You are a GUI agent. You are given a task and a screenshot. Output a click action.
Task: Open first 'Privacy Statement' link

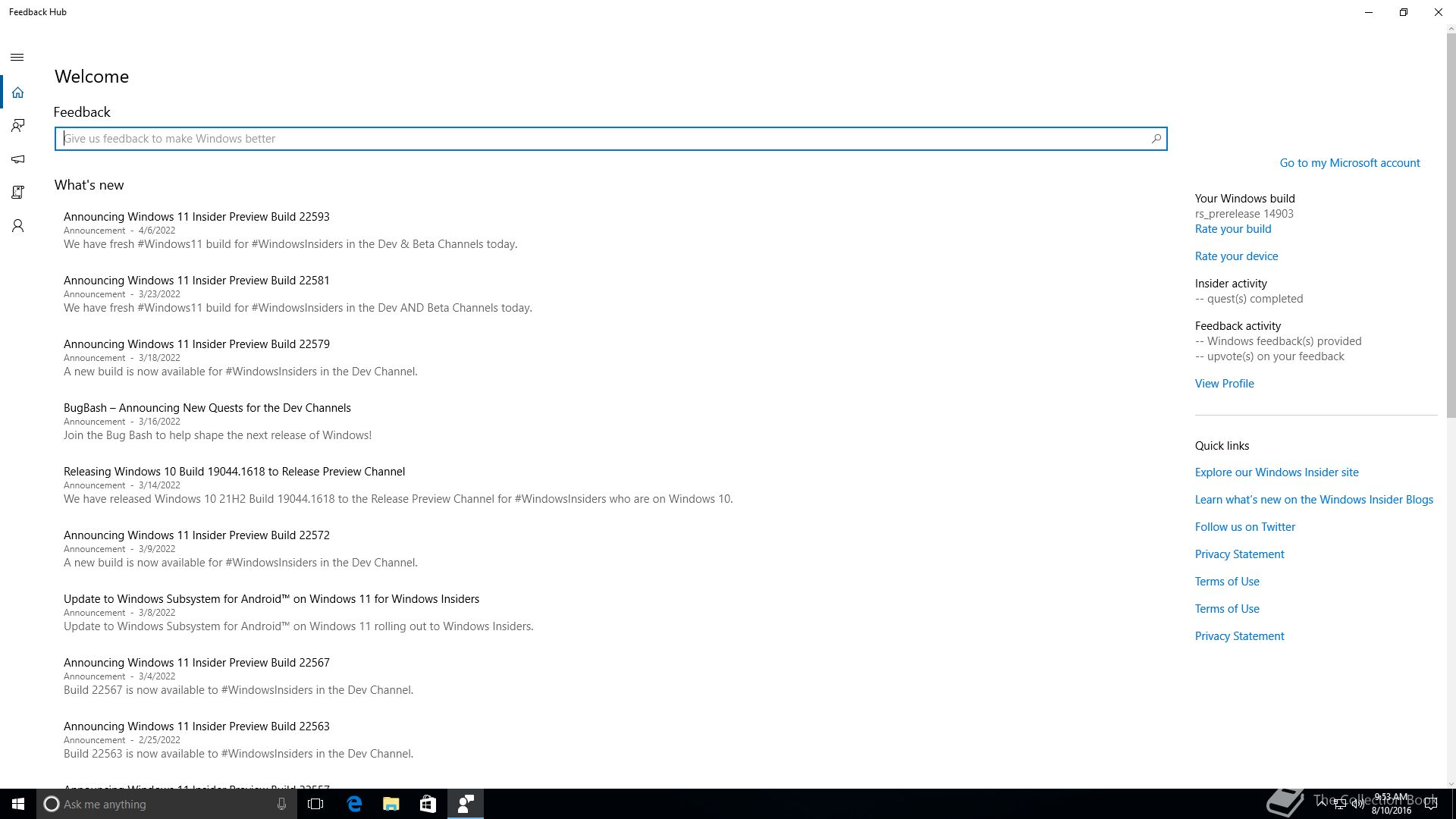click(1239, 554)
